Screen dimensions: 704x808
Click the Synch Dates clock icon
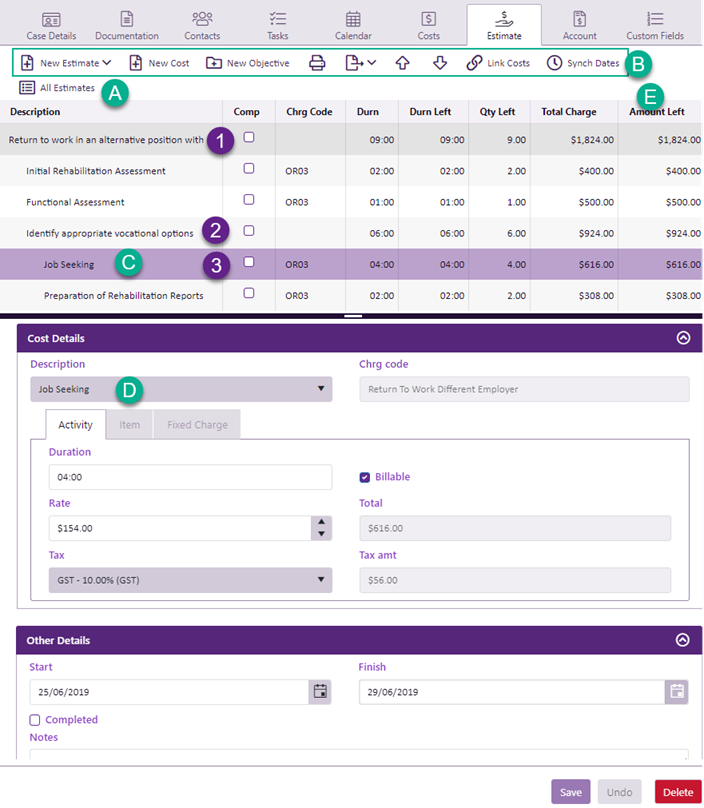coord(554,63)
